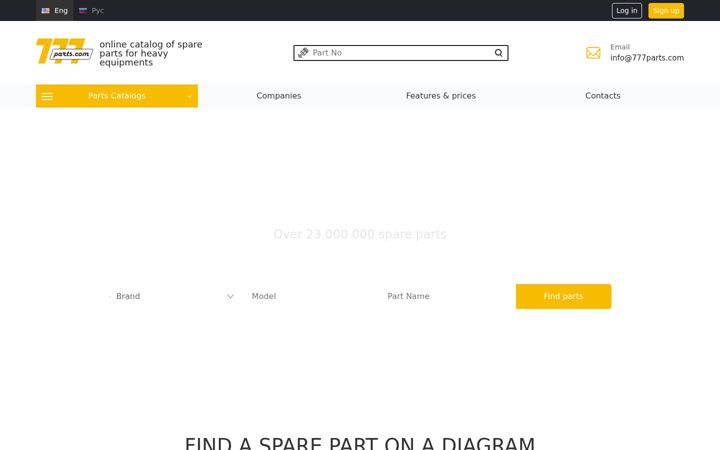Click the Brand dropdown chevron
The image size is (720, 450).
pos(231,297)
